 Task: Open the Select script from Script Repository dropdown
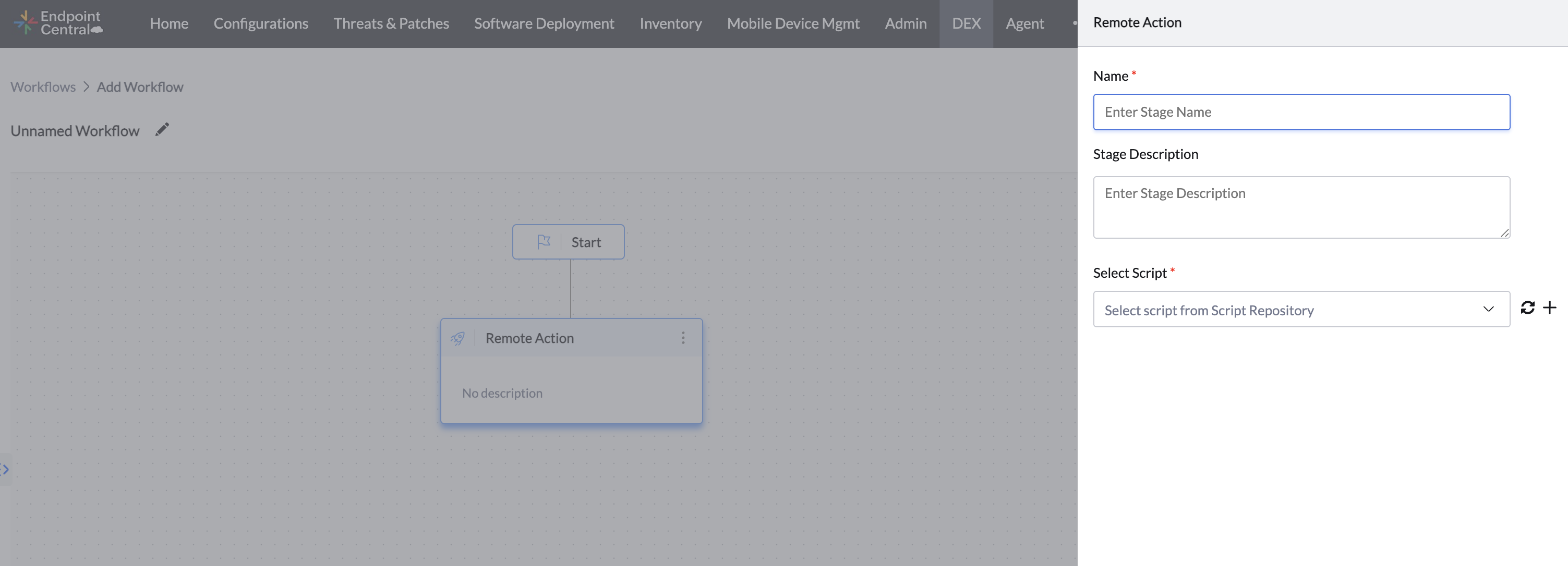[x=1278, y=310]
